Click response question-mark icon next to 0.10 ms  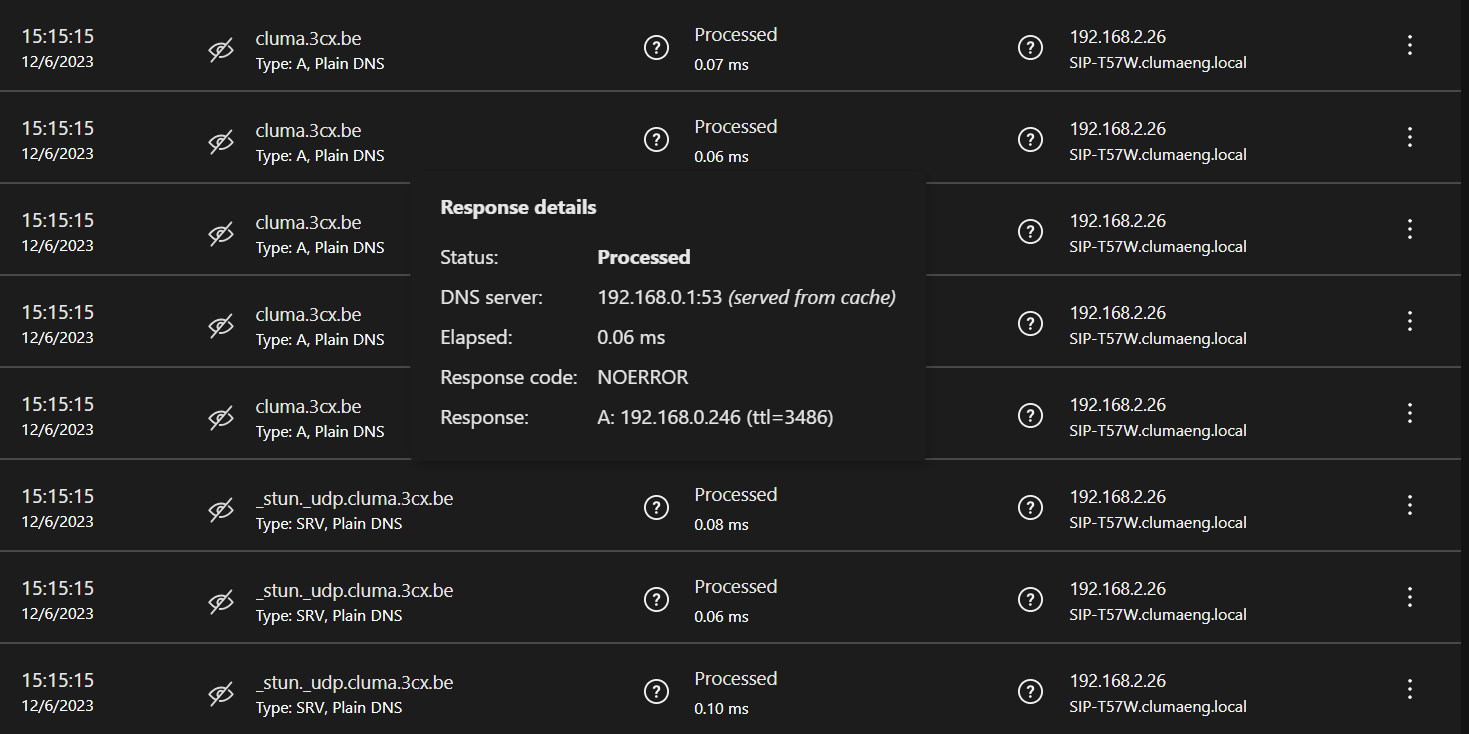click(x=656, y=692)
